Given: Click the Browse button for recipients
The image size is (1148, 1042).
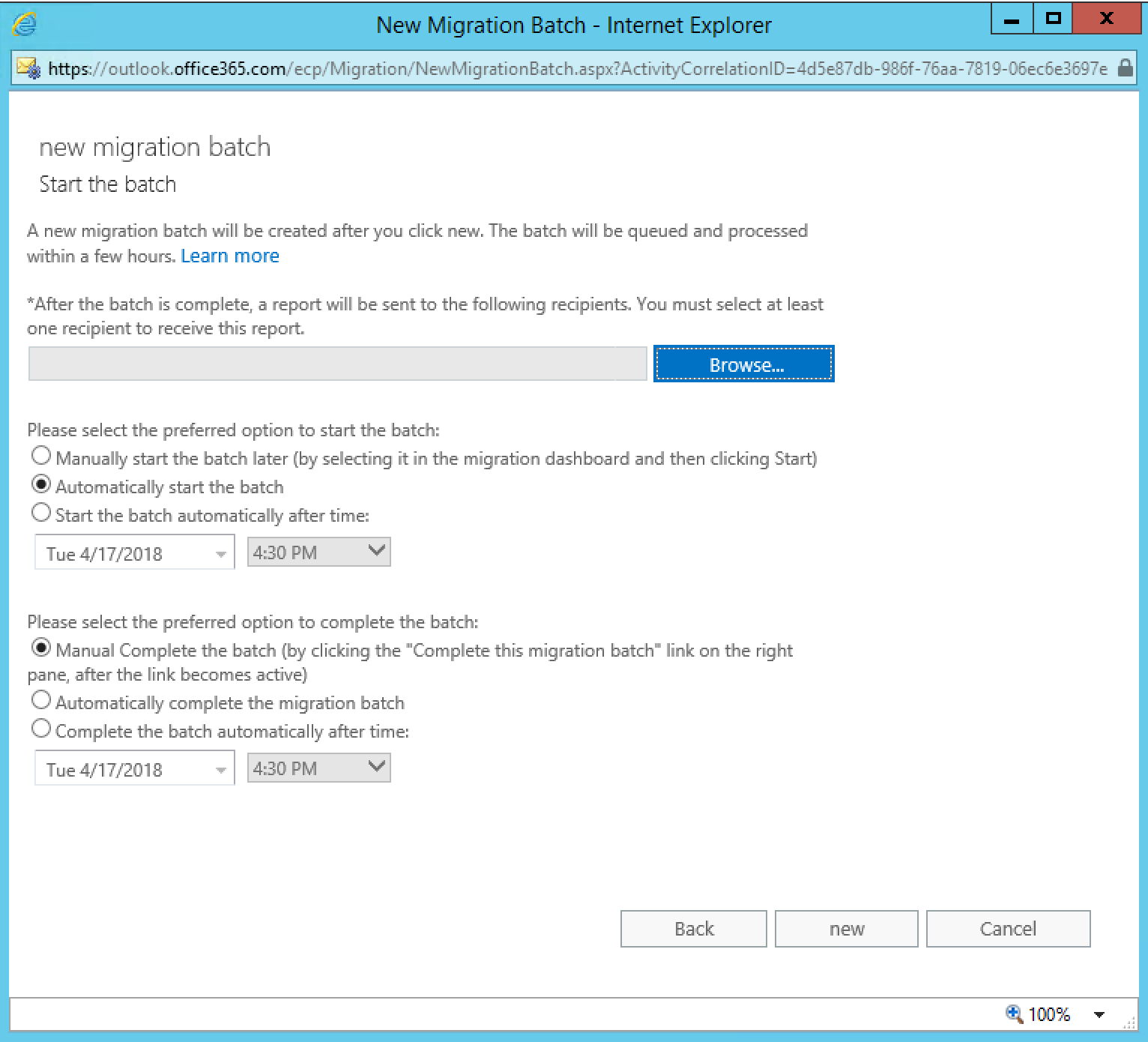Looking at the screenshot, I should [x=744, y=364].
